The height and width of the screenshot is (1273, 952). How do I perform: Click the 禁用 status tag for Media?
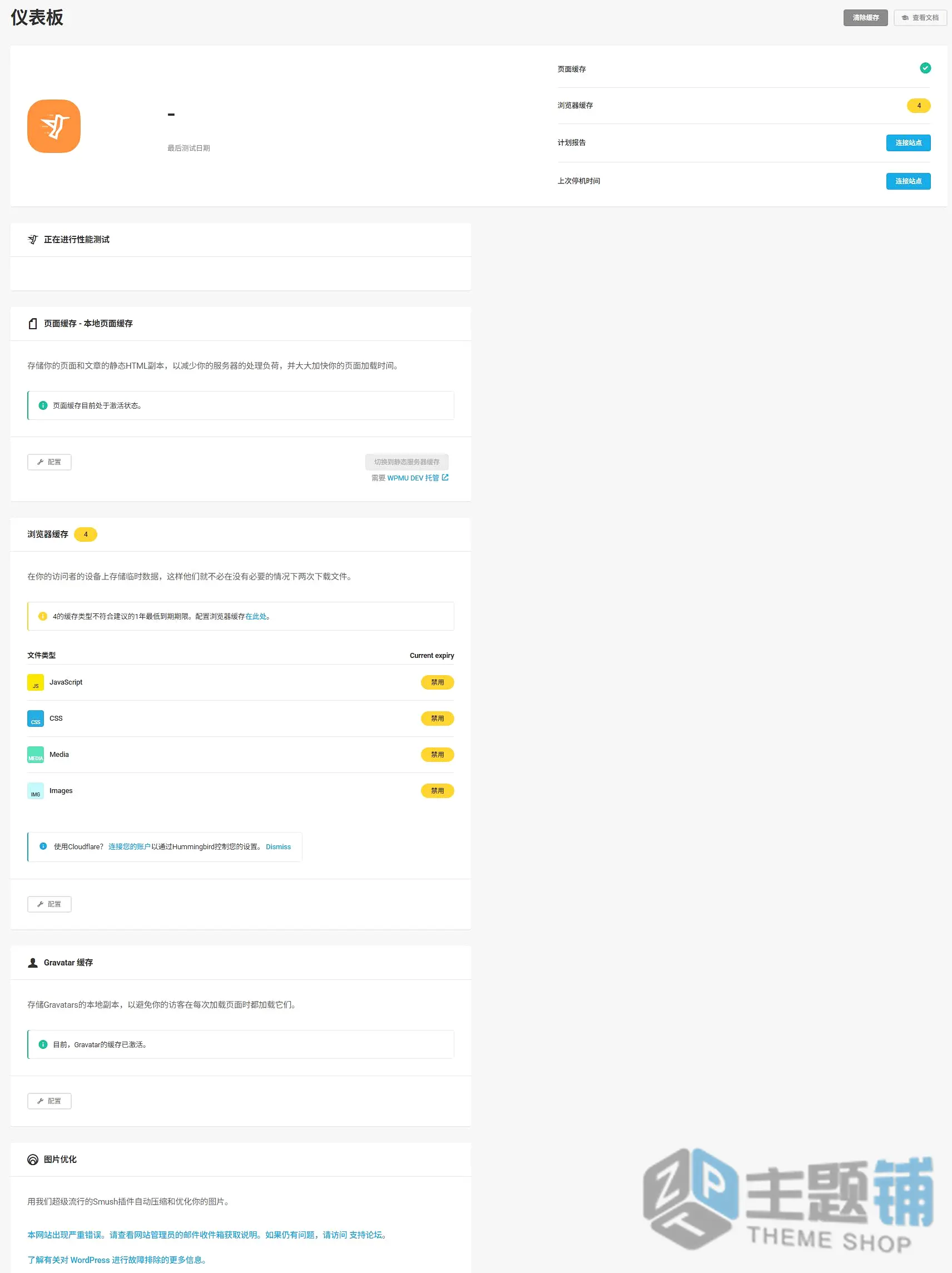[x=438, y=755]
